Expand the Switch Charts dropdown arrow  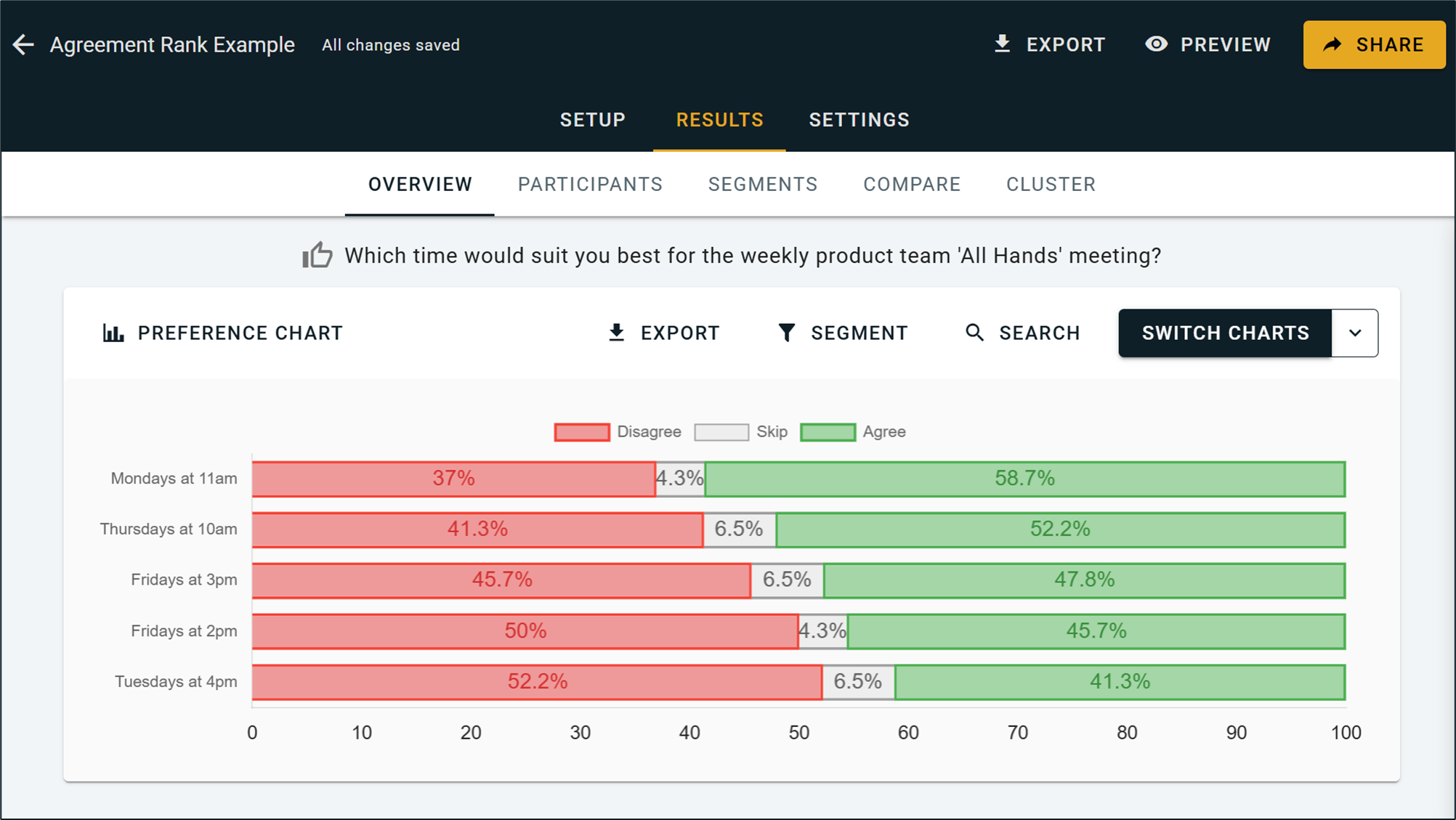(1354, 333)
